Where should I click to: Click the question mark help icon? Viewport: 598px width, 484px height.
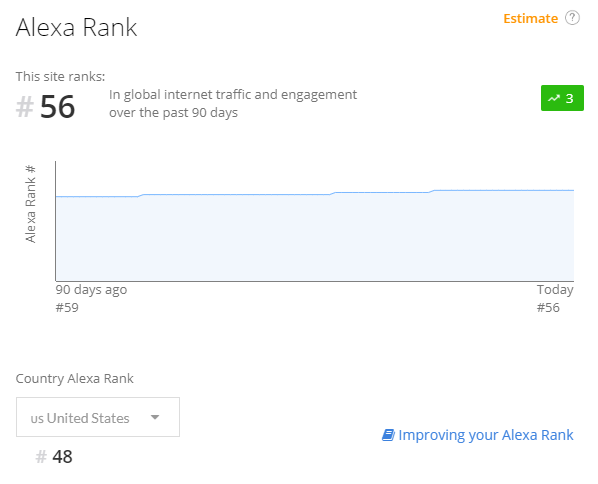click(x=572, y=18)
